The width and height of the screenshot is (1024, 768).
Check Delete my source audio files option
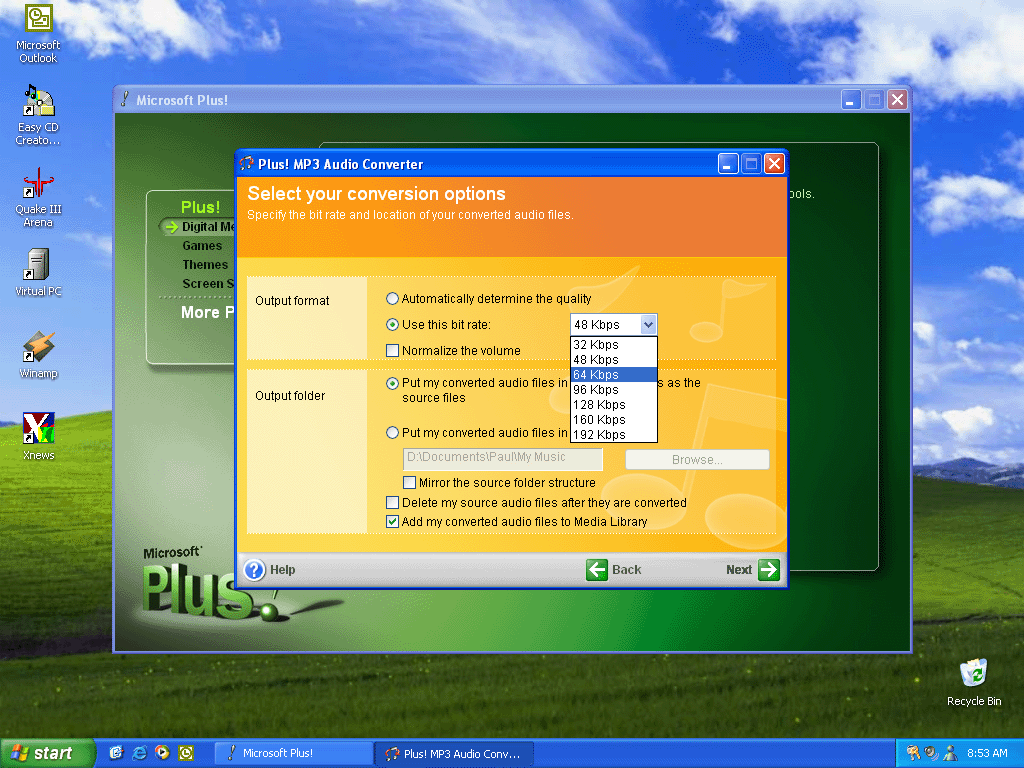(393, 503)
